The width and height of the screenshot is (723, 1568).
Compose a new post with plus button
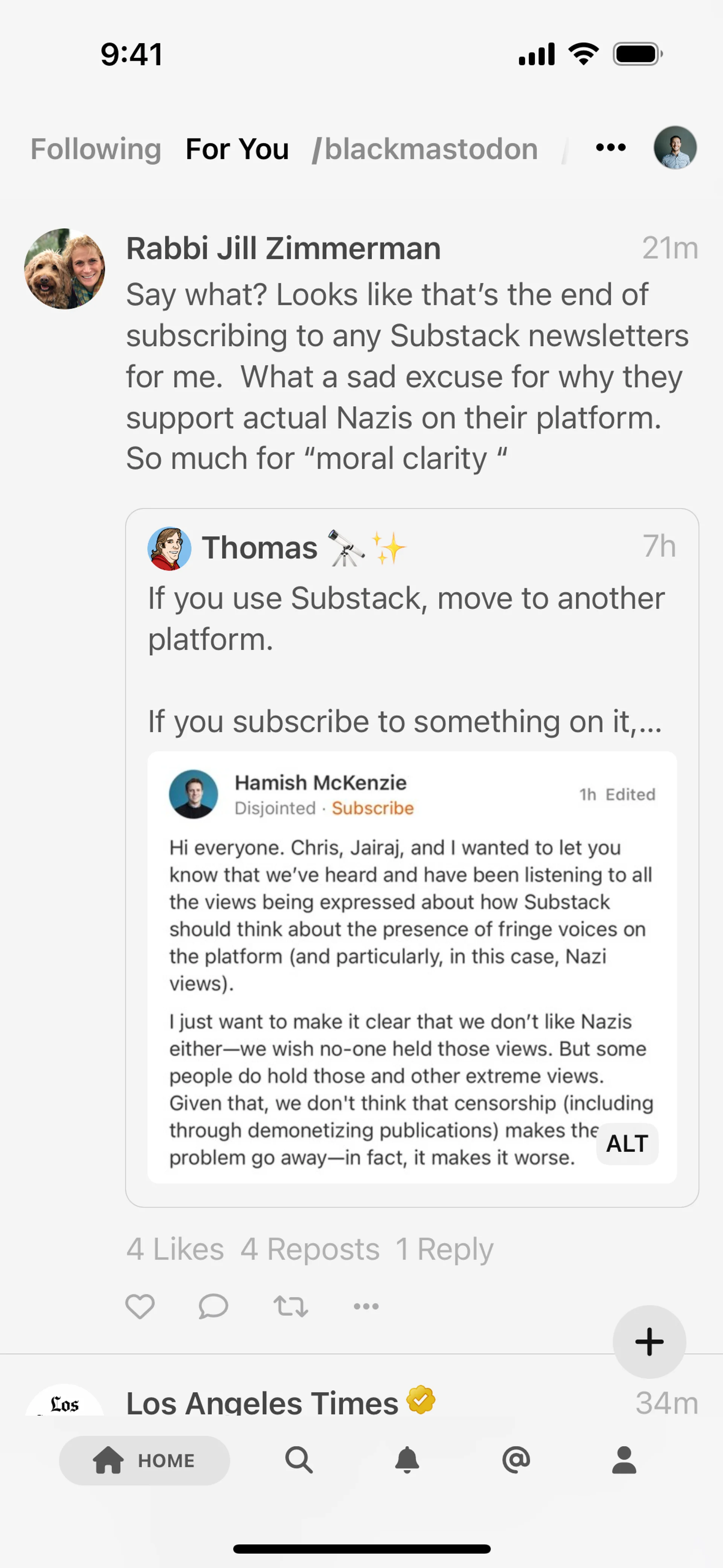point(649,1341)
